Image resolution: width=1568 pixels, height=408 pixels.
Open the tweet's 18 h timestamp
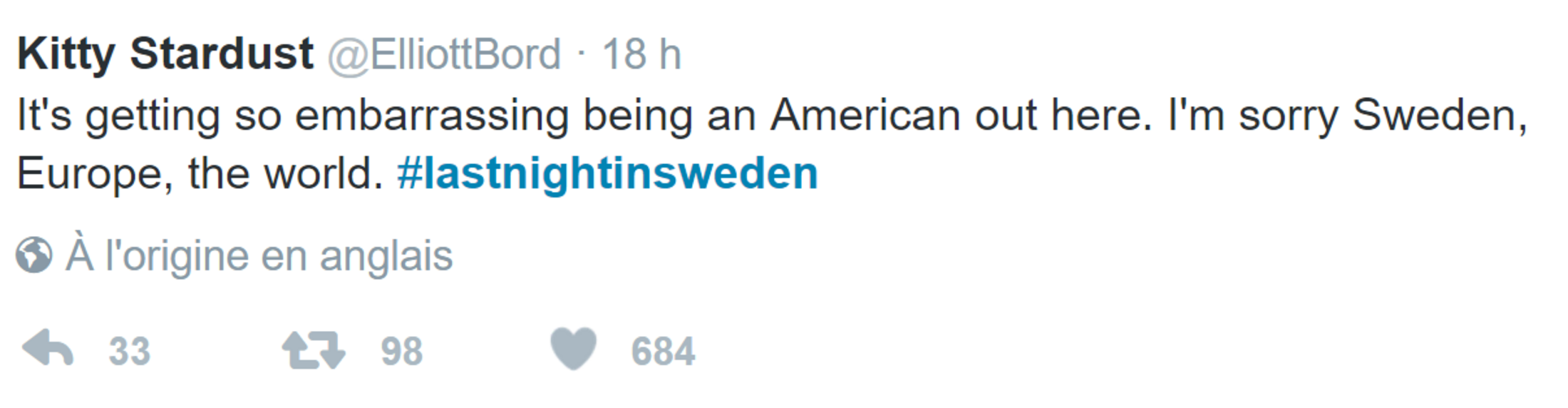(x=641, y=54)
